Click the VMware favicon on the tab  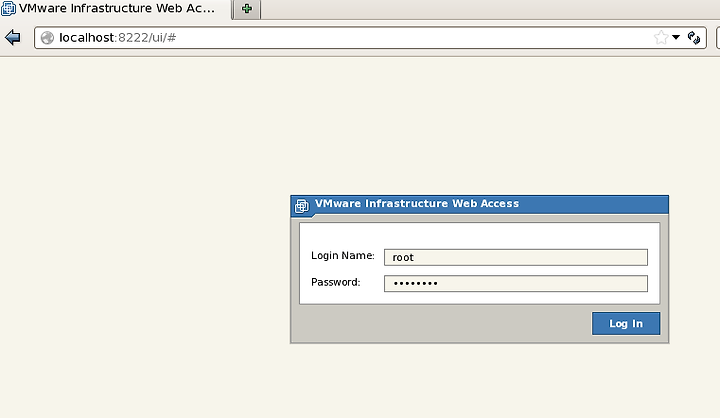pos(8,9)
